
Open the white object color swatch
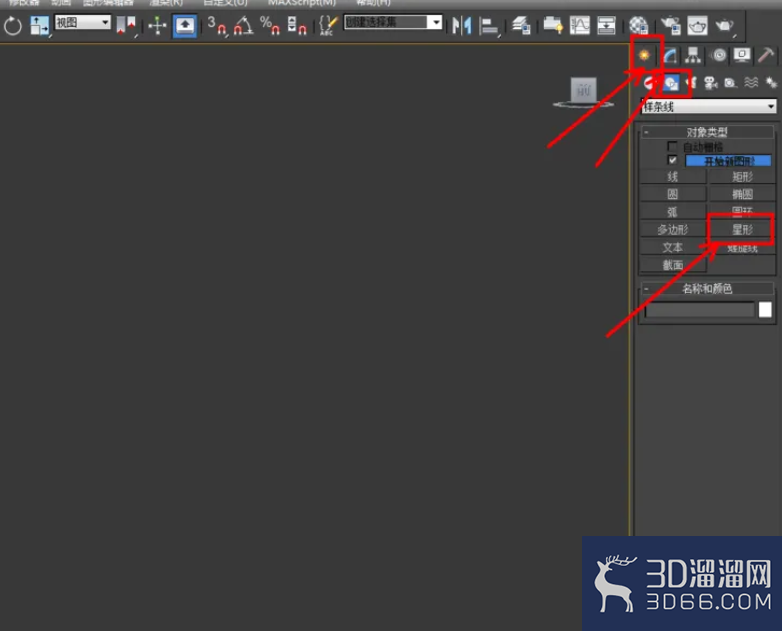[765, 310]
